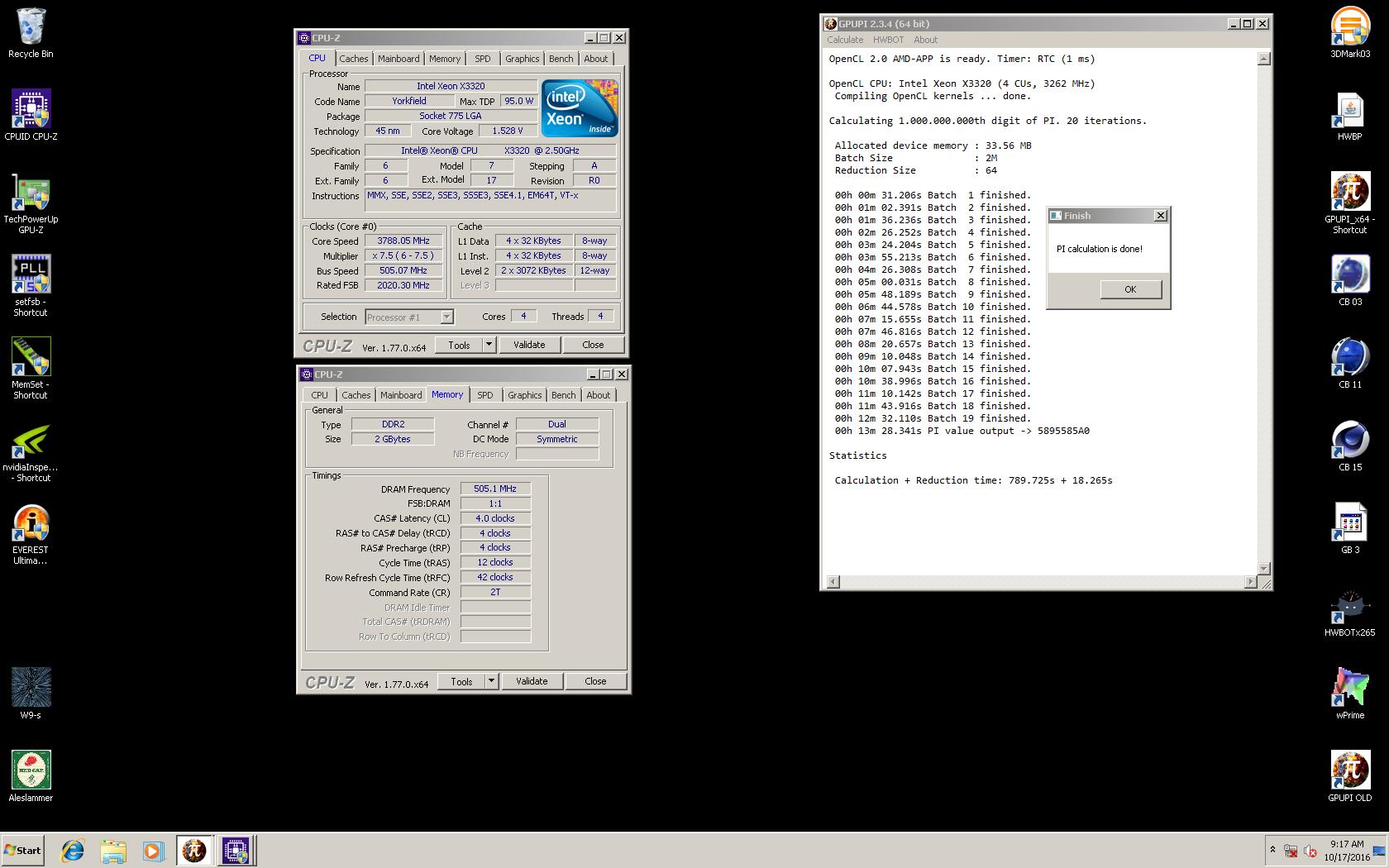This screenshot has height=868, width=1389.
Task: Switch to CPU tab in memory CPU-Z window
Action: click(x=320, y=395)
